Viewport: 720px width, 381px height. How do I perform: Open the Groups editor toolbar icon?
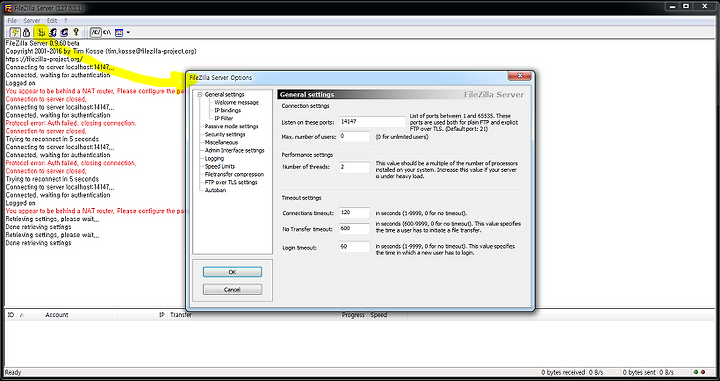pyautogui.click(x=64, y=33)
